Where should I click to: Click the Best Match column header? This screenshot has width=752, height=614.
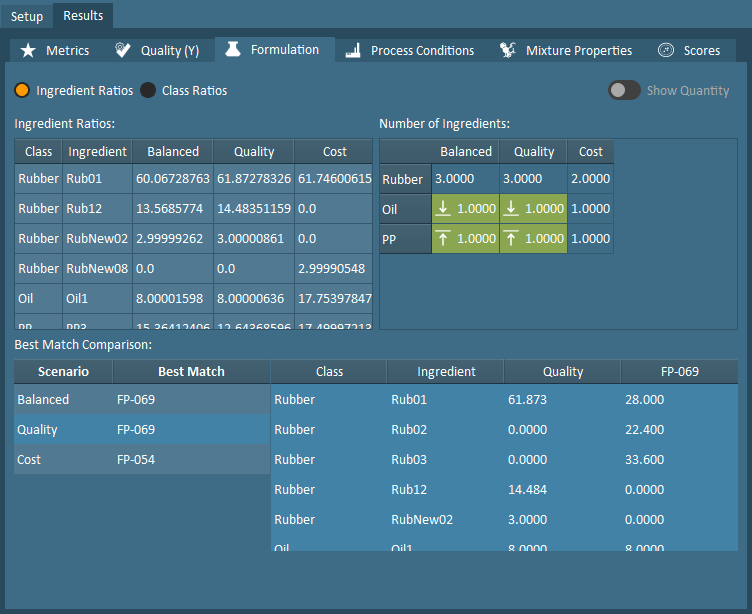point(191,371)
